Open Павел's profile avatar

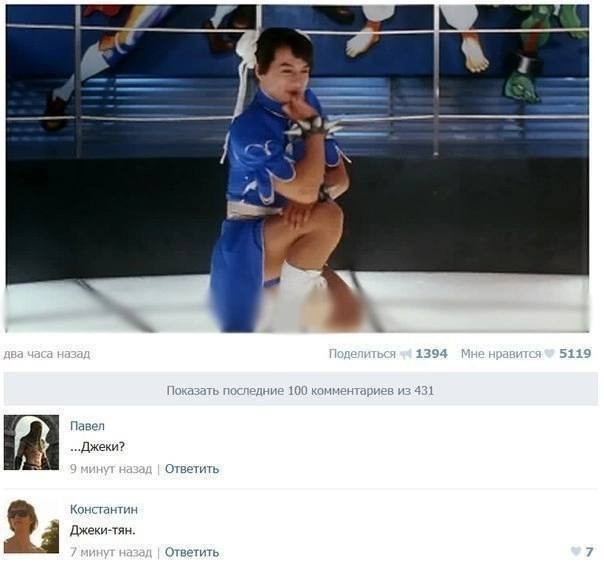click(31, 442)
